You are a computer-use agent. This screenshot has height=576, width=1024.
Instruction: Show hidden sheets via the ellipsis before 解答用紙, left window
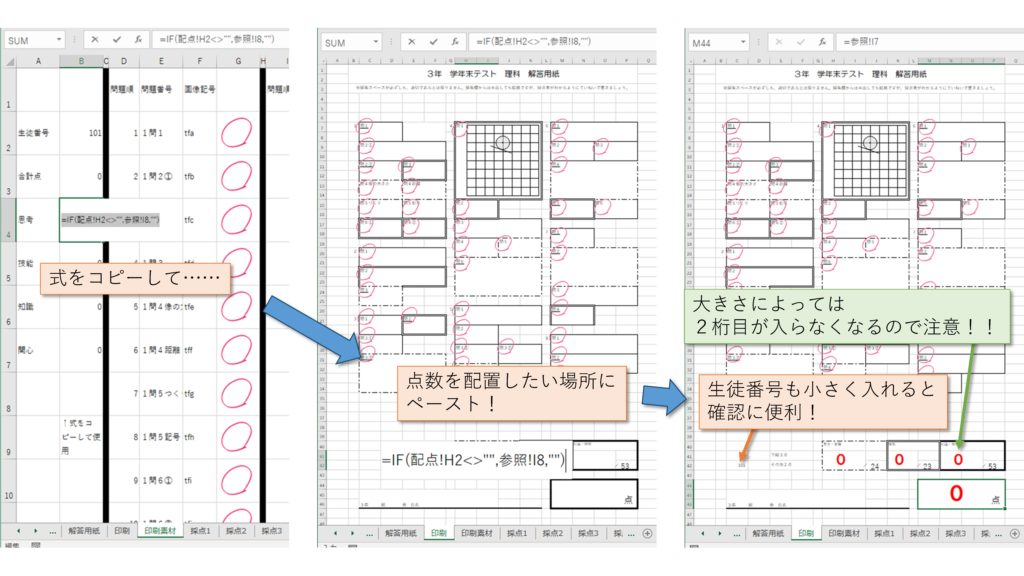point(52,531)
